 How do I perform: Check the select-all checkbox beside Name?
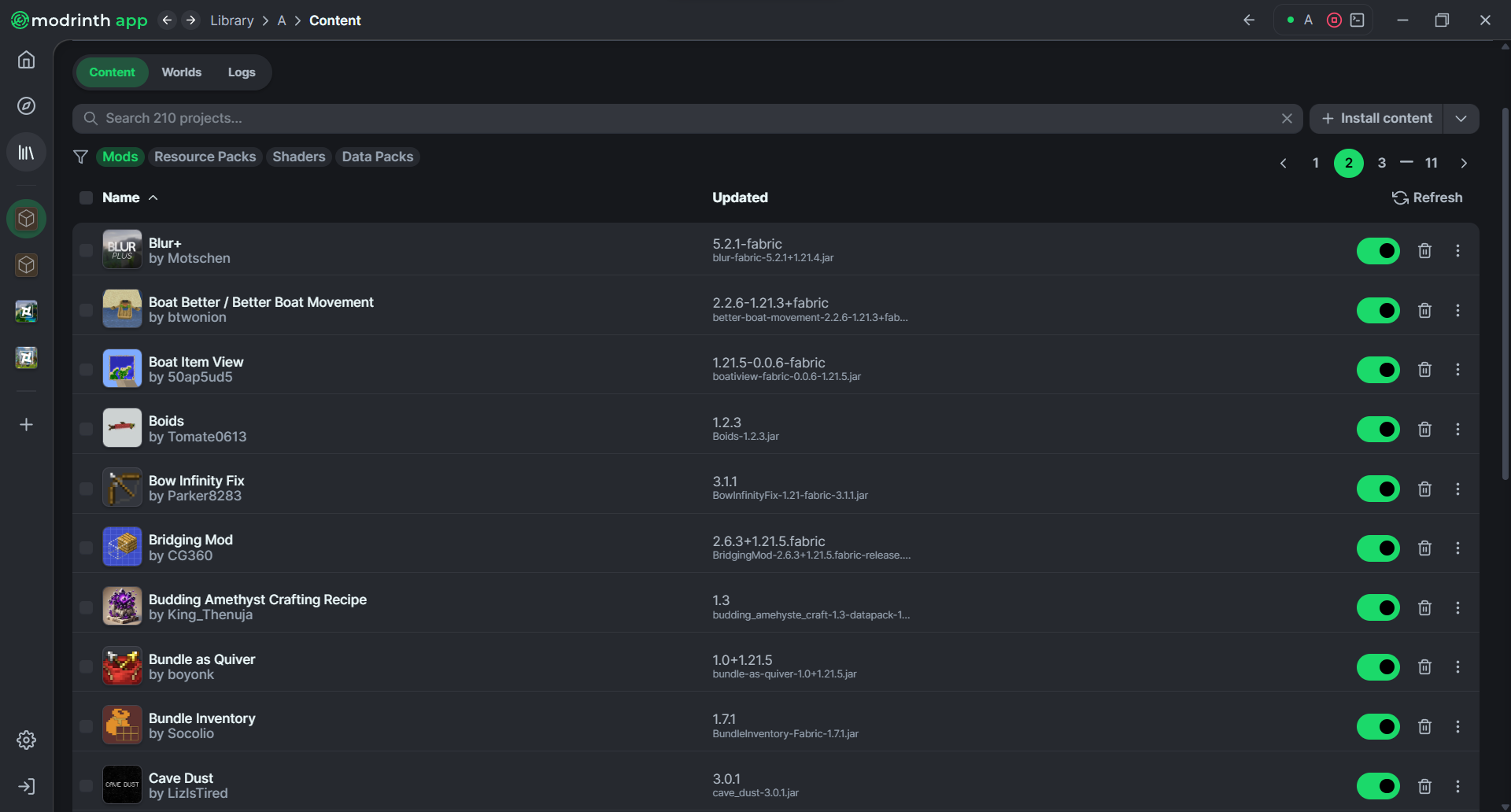(86, 197)
